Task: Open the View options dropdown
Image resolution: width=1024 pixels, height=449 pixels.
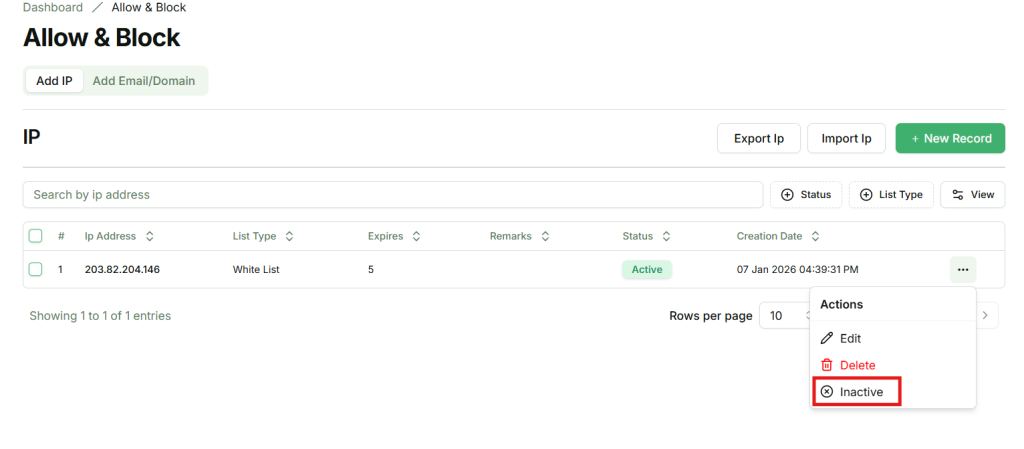Action: coord(972,195)
